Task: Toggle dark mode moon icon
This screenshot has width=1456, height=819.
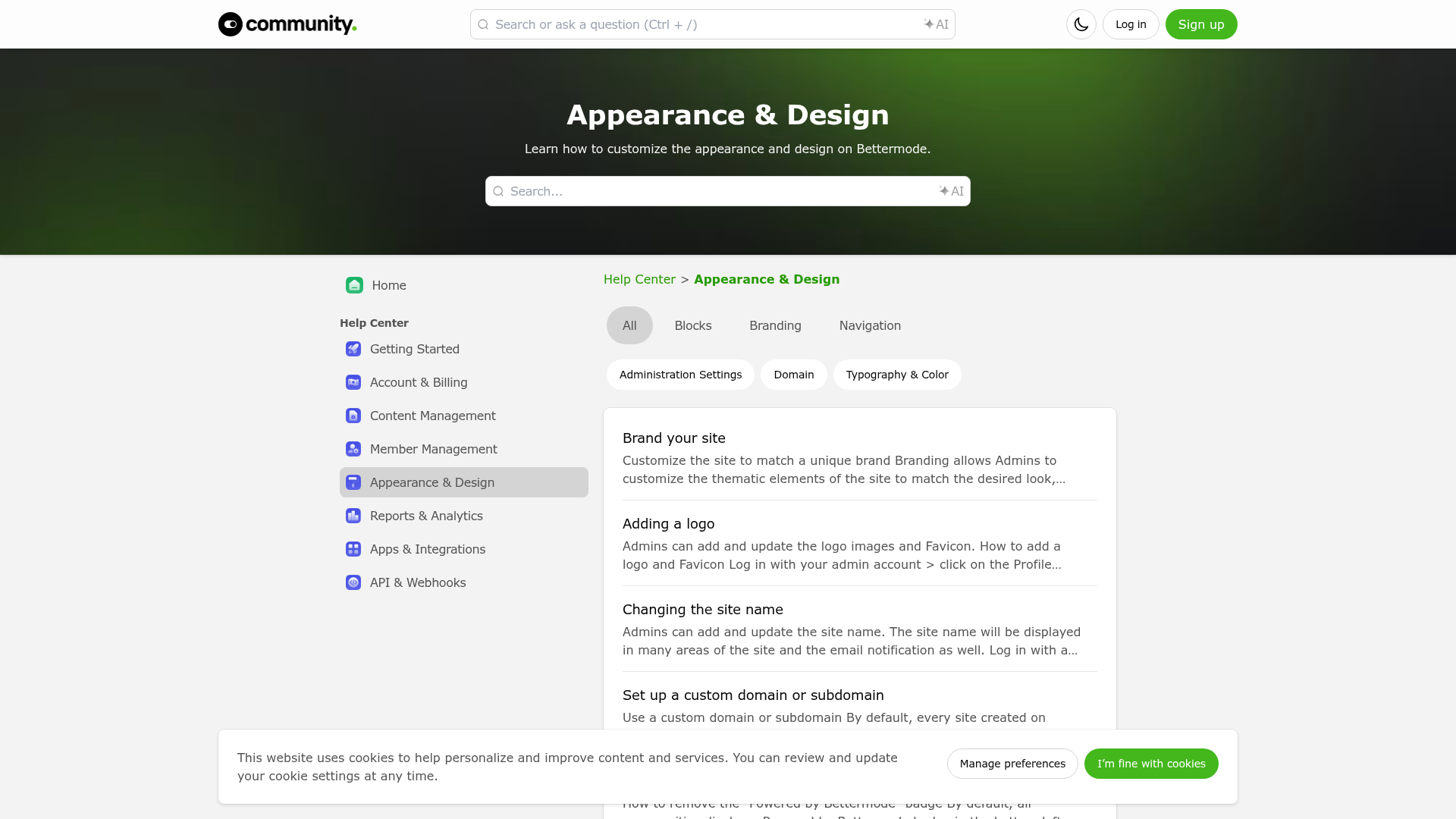Action: [x=1081, y=24]
